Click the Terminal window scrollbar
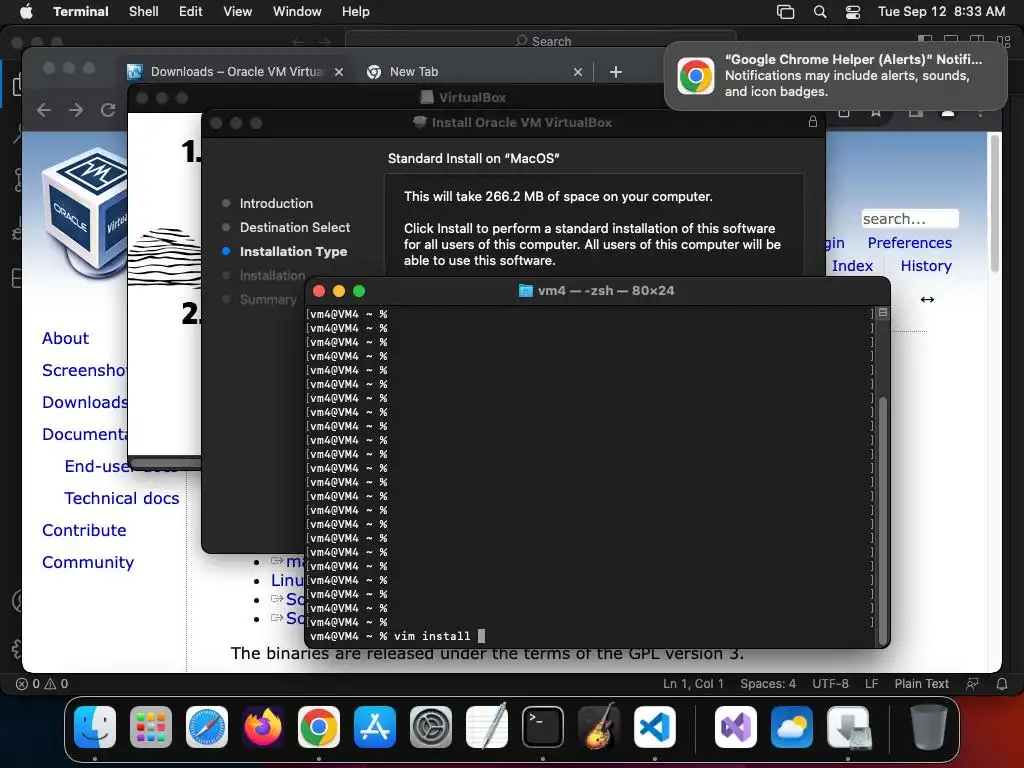 pos(883,519)
